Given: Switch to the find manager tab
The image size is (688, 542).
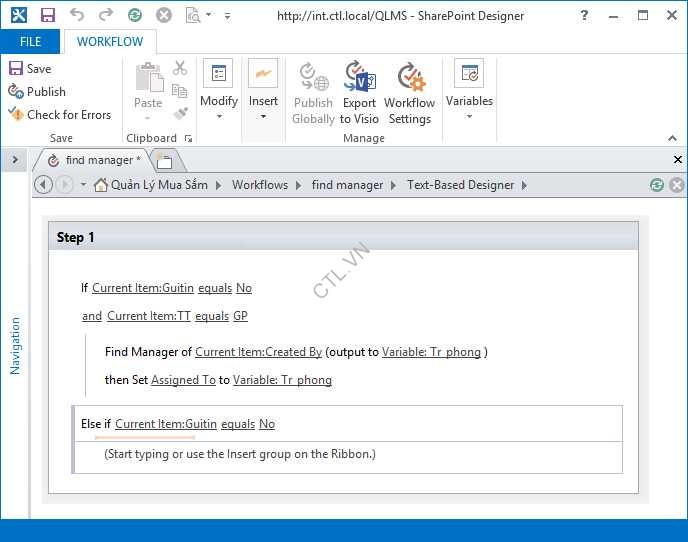Looking at the screenshot, I should (x=97, y=160).
